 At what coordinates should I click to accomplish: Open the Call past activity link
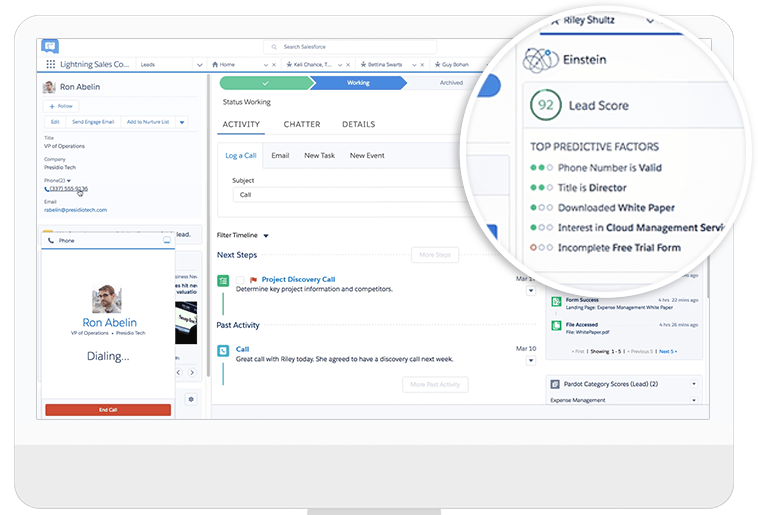[242, 349]
